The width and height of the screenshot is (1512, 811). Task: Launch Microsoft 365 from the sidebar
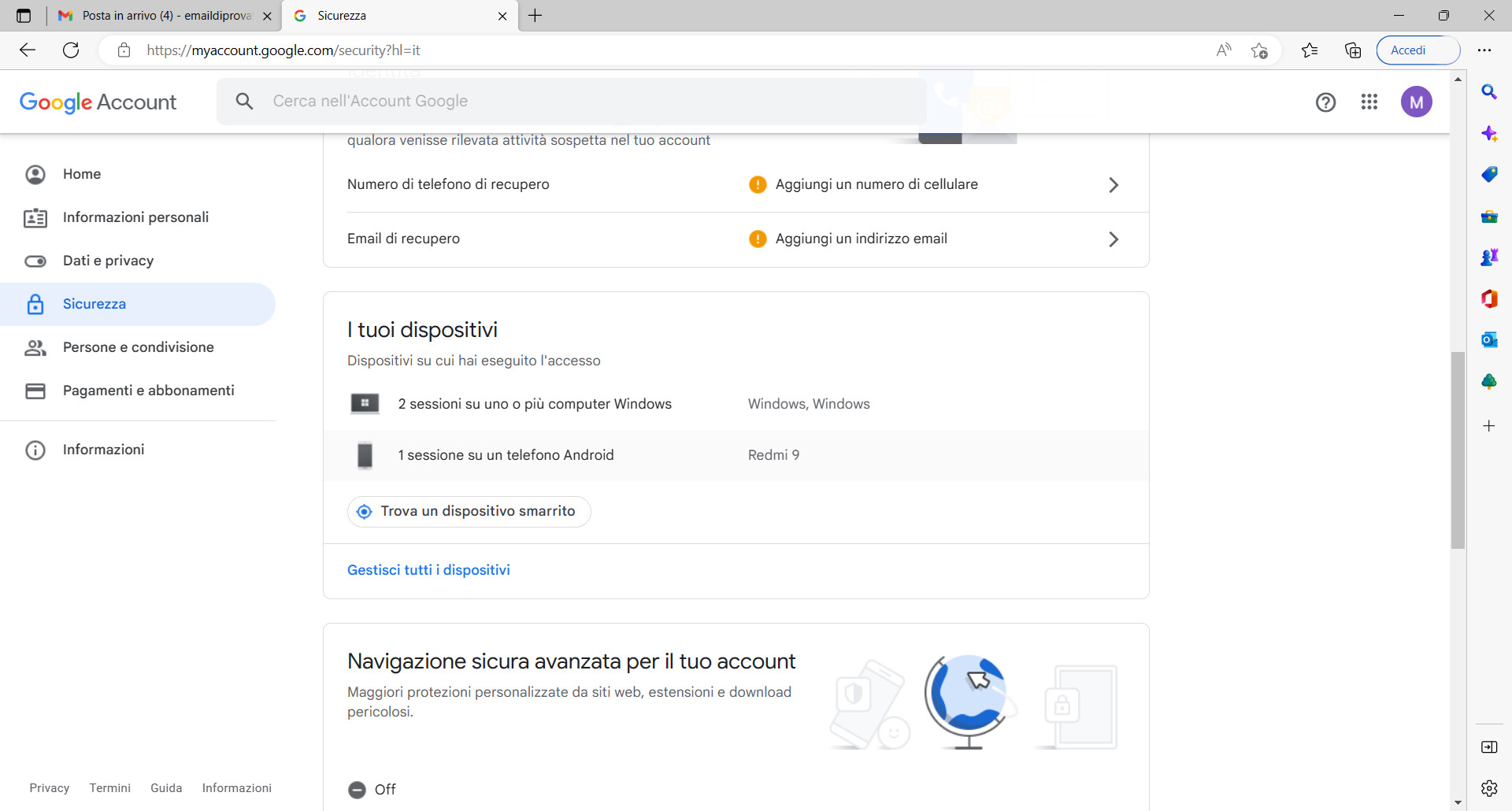click(x=1489, y=299)
